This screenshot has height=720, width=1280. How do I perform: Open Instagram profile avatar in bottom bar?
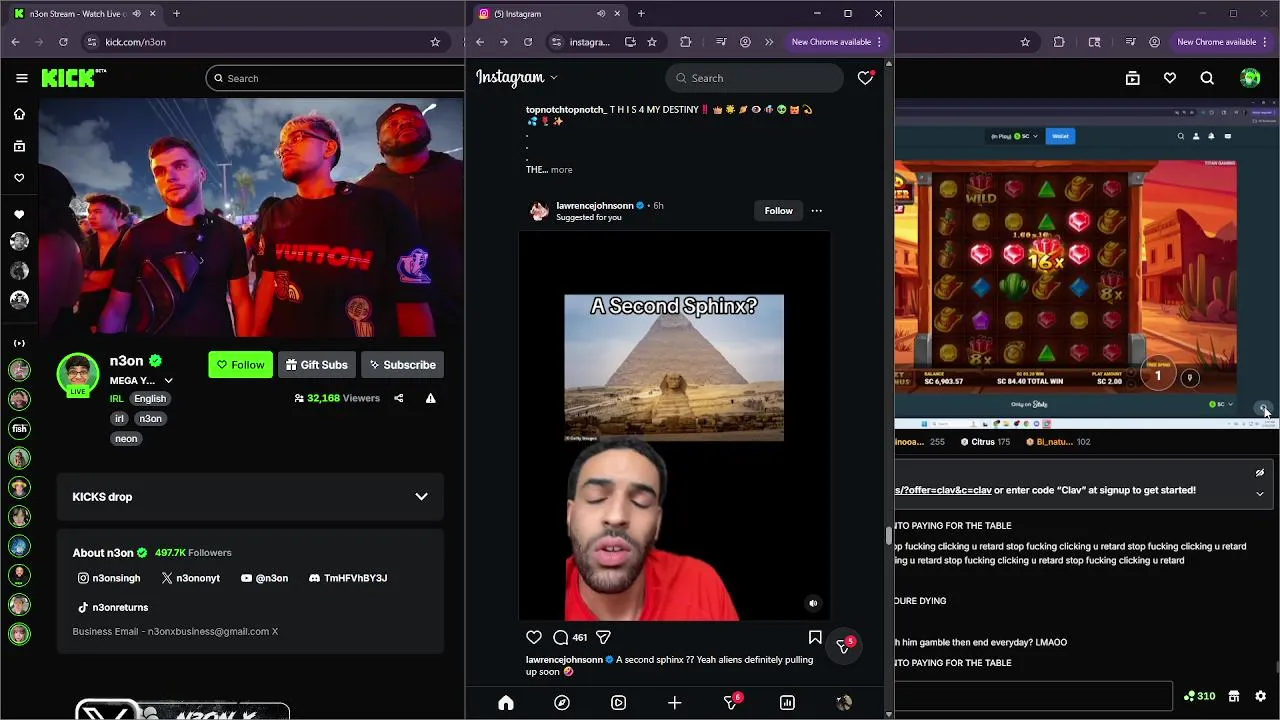point(843,703)
